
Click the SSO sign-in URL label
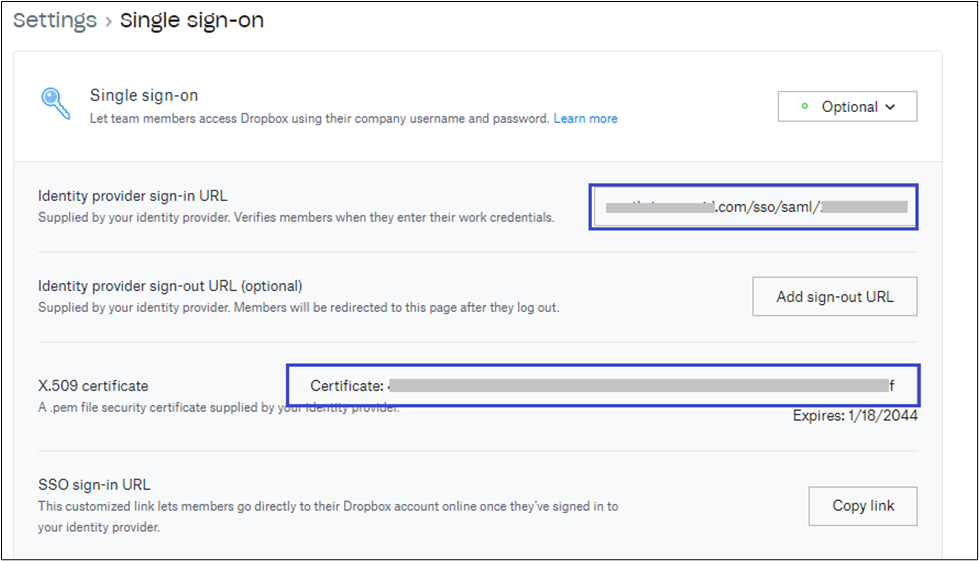click(x=94, y=485)
